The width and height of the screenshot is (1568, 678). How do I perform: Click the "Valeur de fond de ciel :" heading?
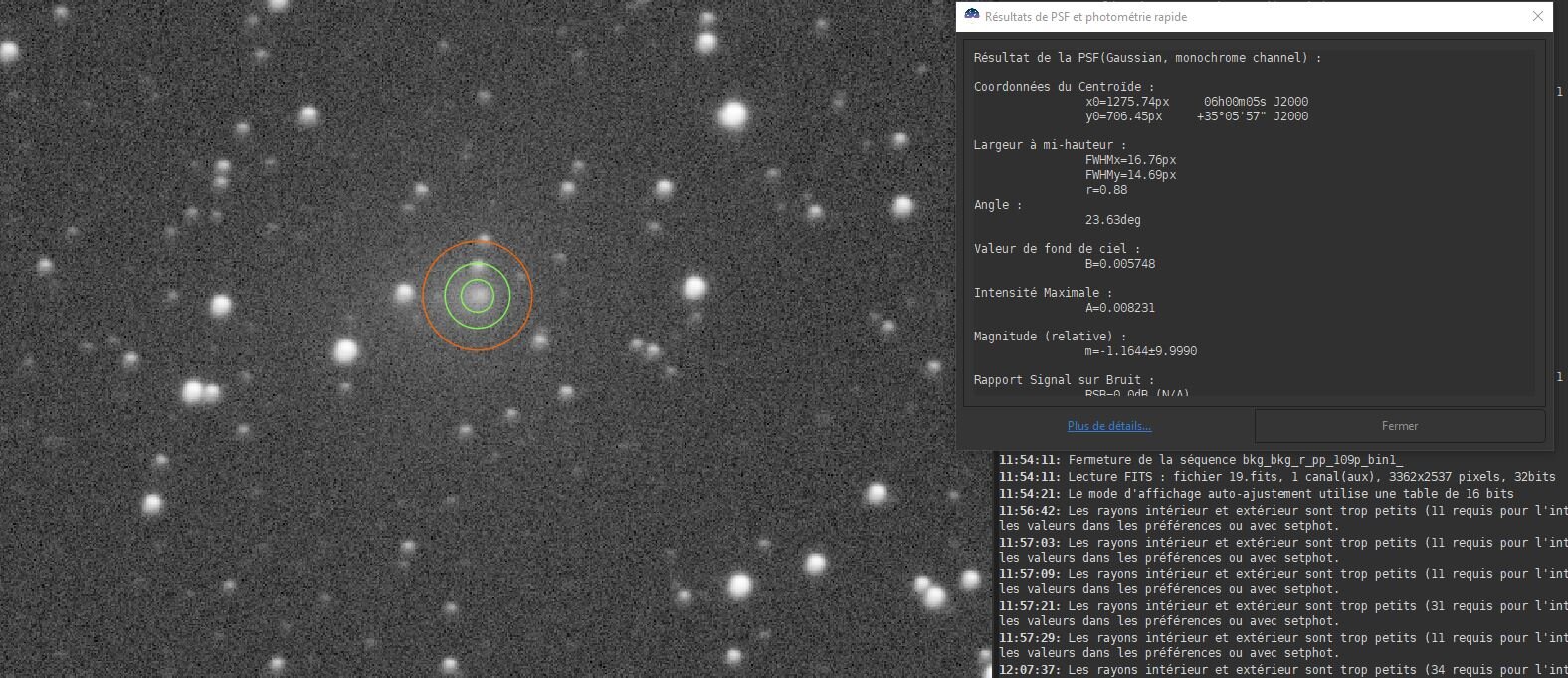pyautogui.click(x=1057, y=249)
